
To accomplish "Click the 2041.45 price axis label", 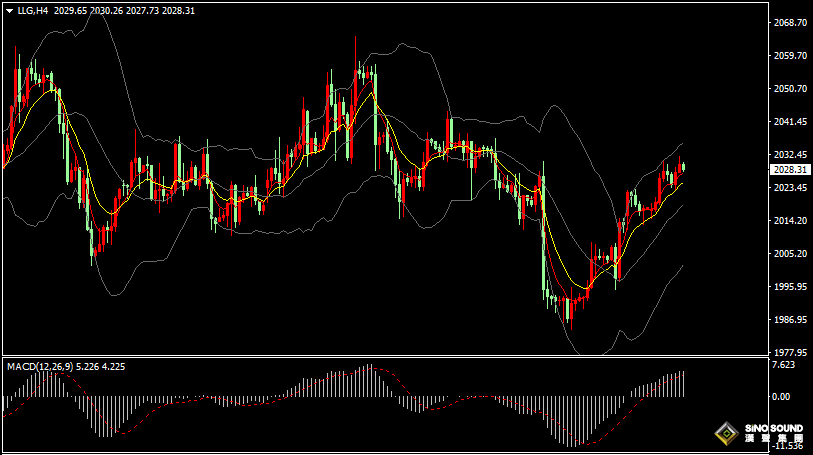I will pos(790,122).
